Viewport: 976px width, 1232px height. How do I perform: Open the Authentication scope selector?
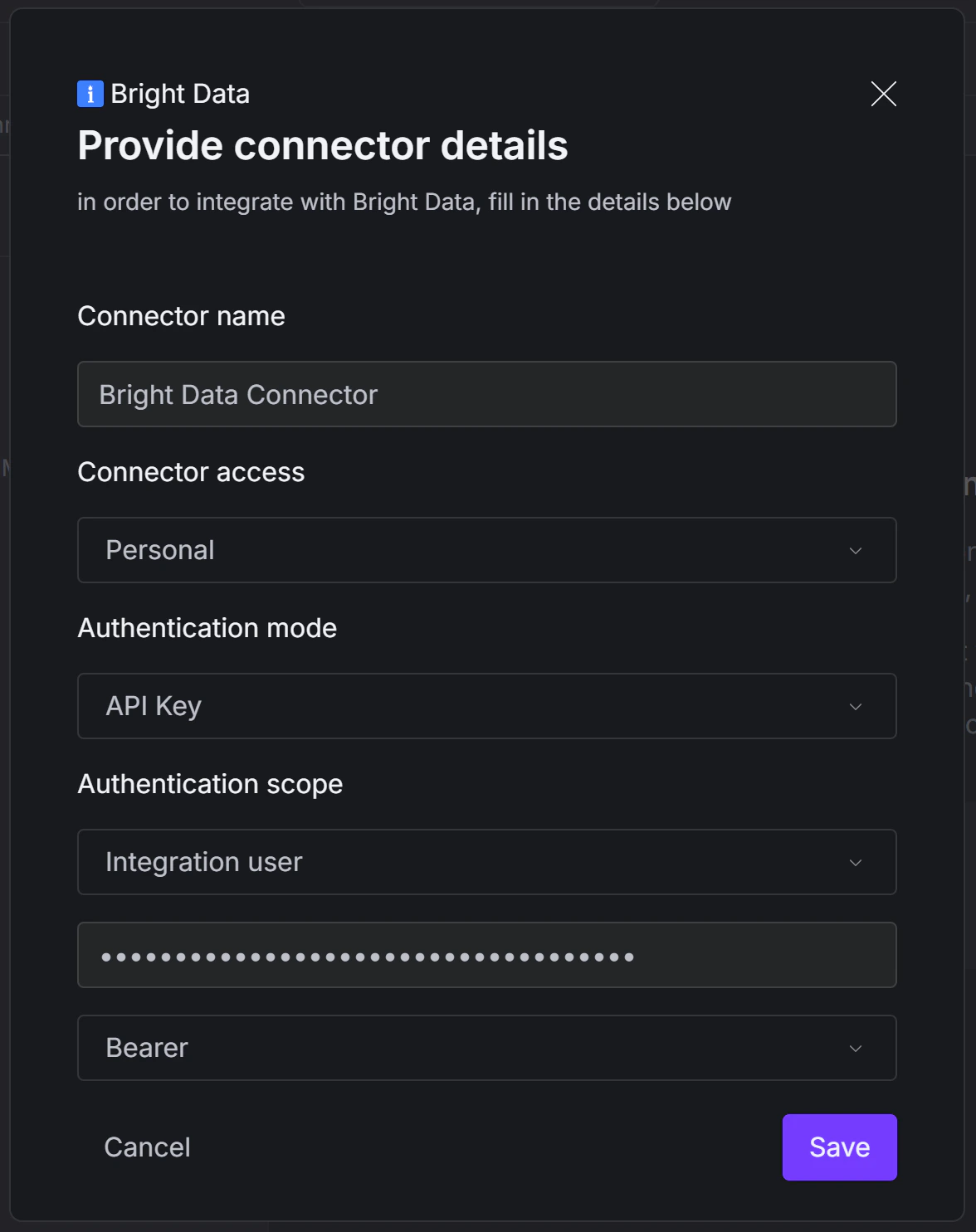(x=487, y=862)
